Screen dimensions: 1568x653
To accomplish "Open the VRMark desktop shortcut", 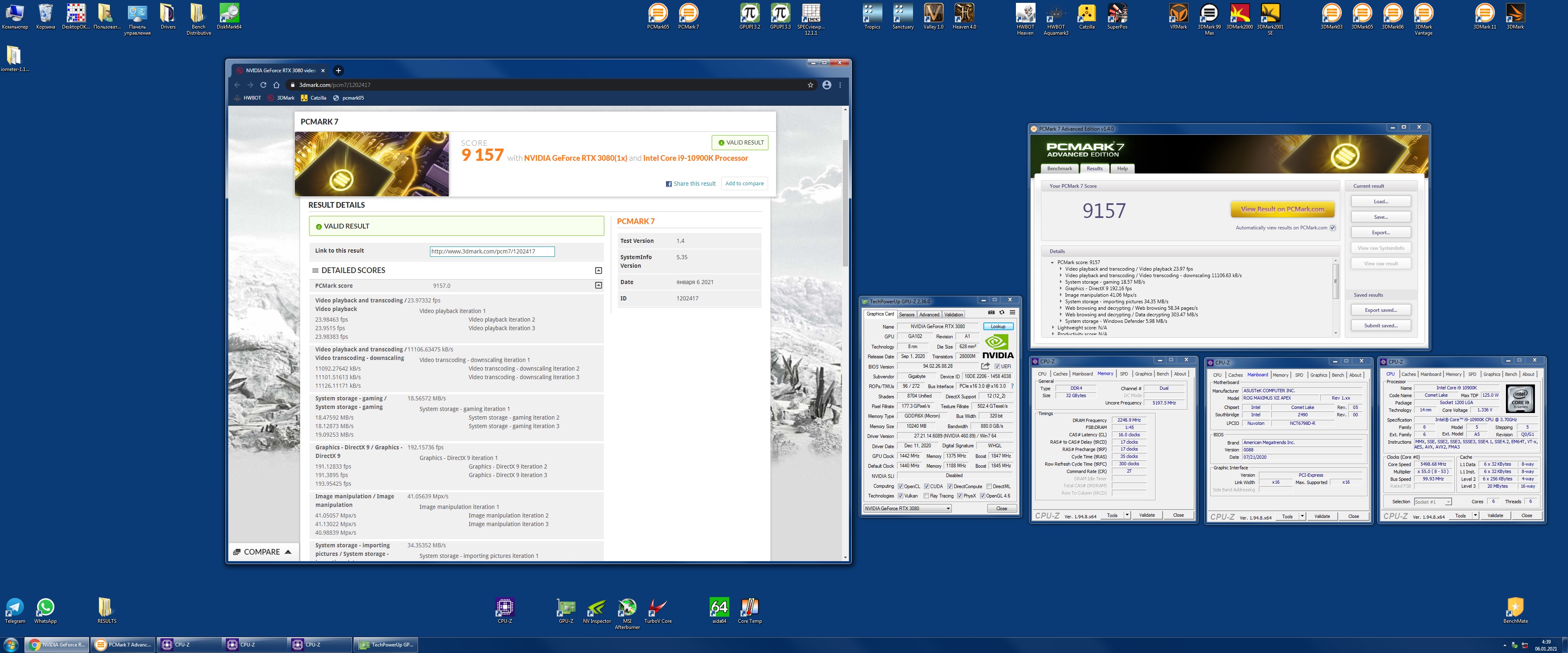I will click(x=1178, y=16).
